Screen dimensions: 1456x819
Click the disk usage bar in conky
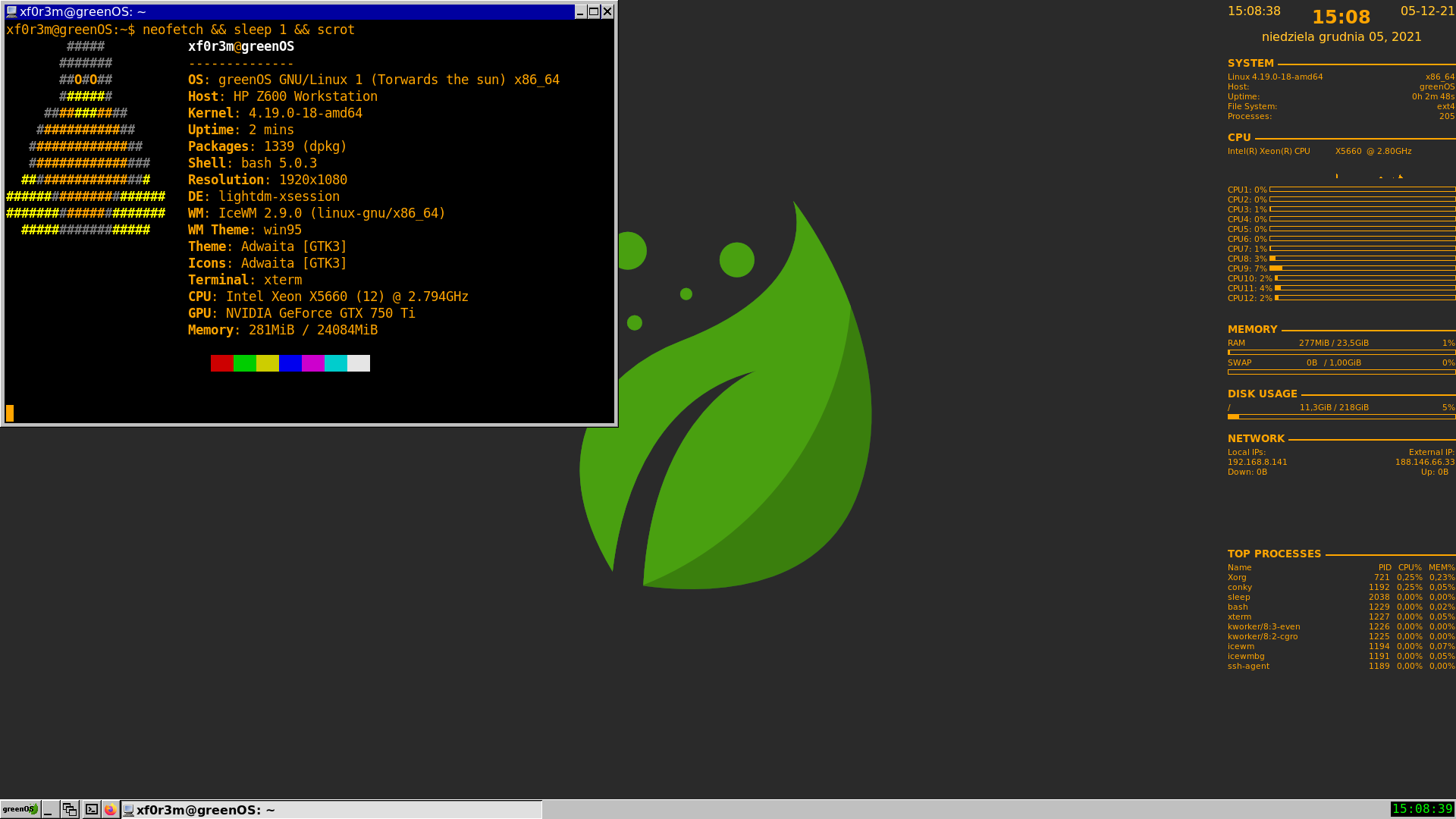pyautogui.click(x=1341, y=416)
